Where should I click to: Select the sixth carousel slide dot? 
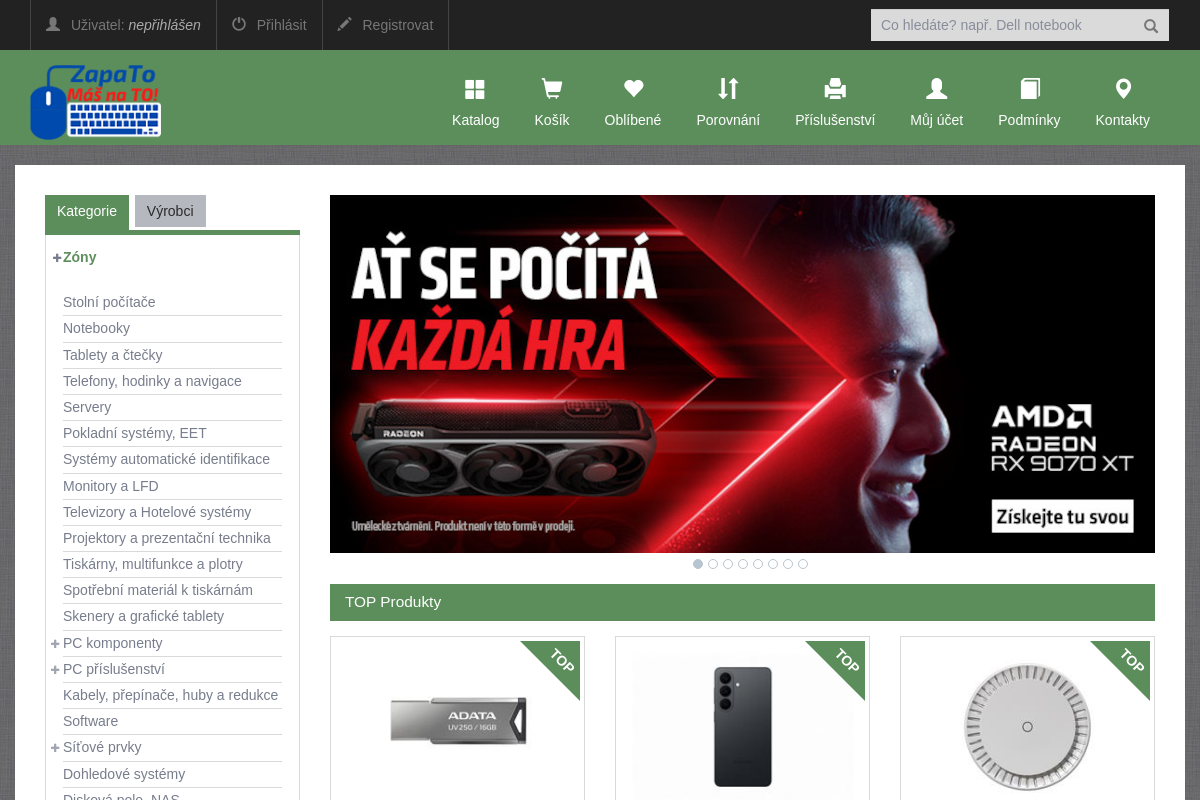[x=773, y=564]
